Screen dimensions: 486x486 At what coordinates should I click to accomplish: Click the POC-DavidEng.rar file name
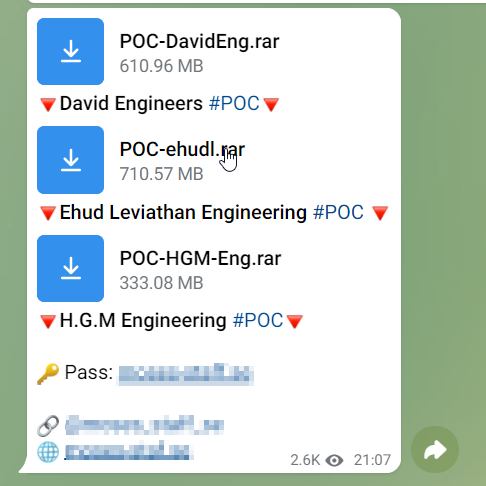199,42
